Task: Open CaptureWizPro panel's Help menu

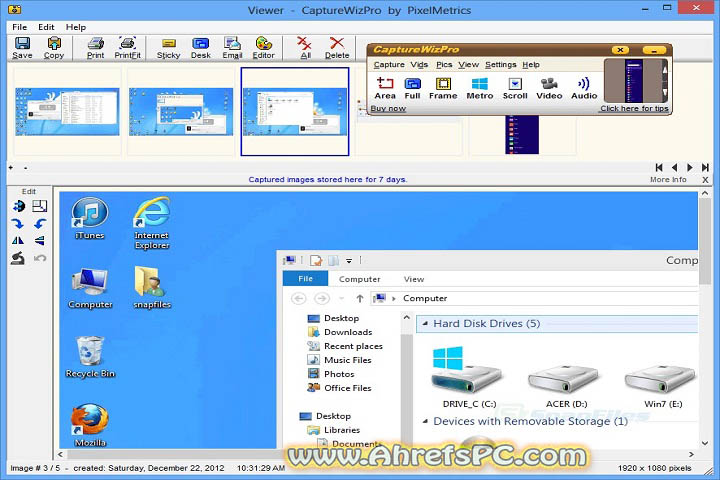Action: point(531,65)
